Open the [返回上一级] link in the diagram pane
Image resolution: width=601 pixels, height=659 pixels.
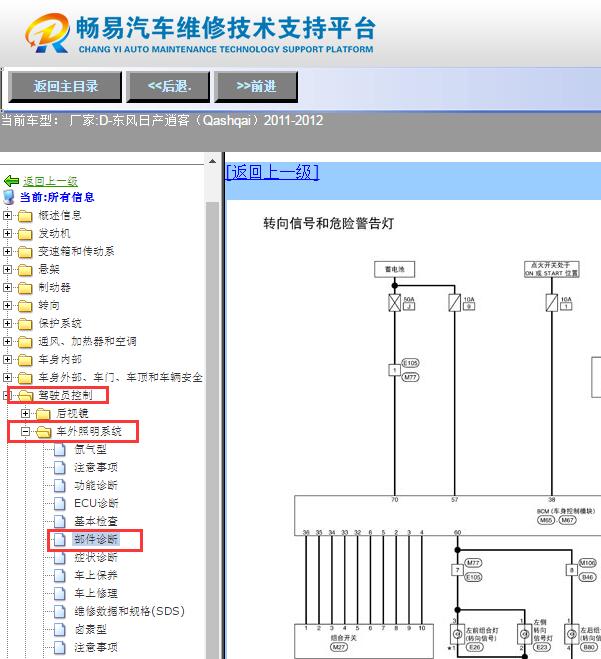point(272,172)
